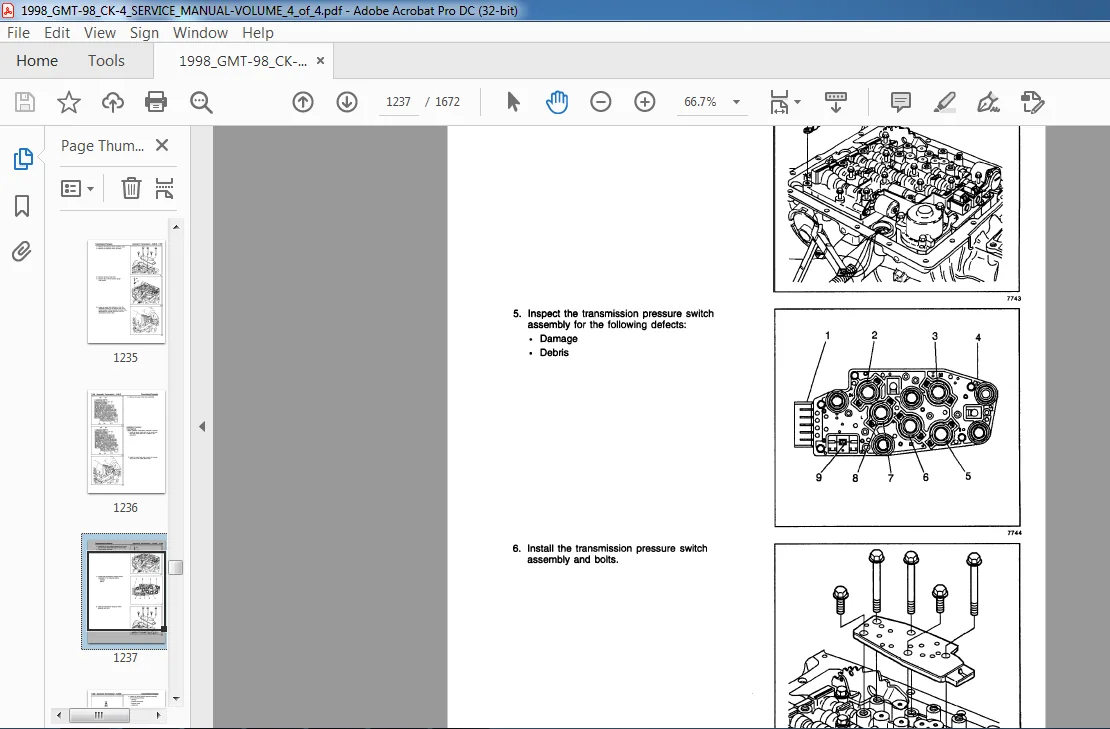
Task: Close the 1998_GMT-98_CK document tab
Action: coord(320,61)
